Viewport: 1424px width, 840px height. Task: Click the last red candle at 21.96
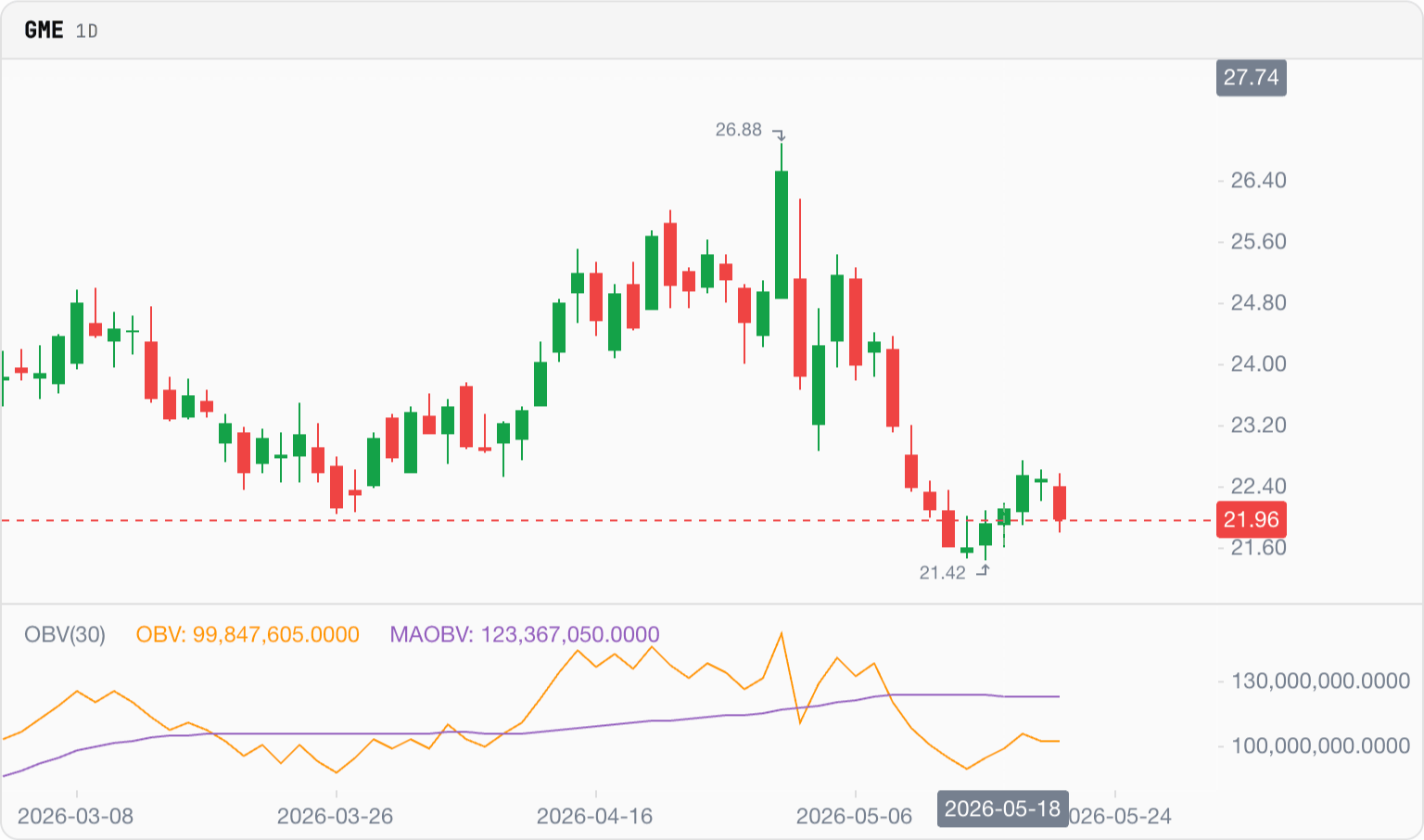[x=1060, y=503]
